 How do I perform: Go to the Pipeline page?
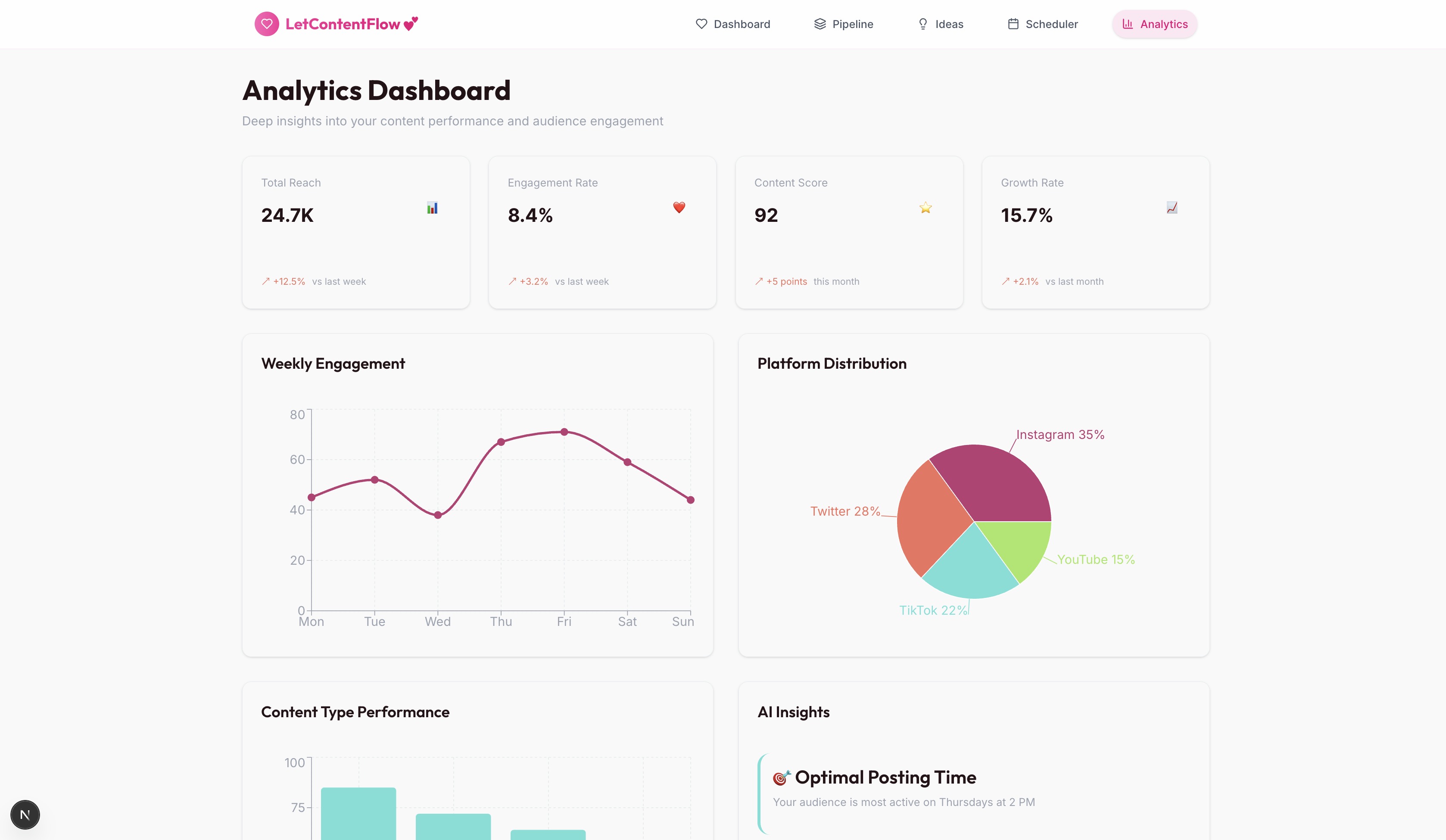pyautogui.click(x=844, y=24)
